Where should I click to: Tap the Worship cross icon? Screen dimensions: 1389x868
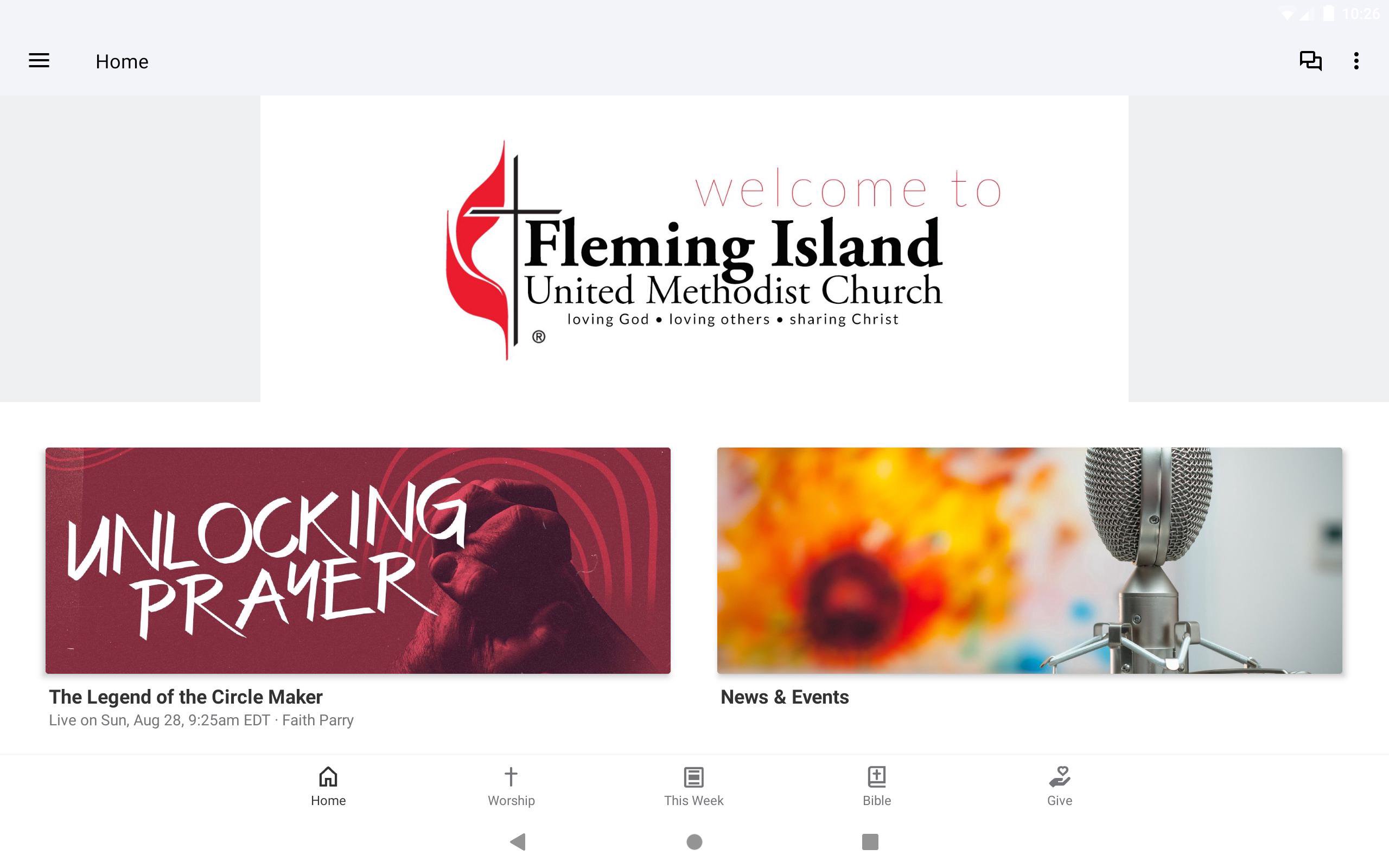pyautogui.click(x=511, y=777)
